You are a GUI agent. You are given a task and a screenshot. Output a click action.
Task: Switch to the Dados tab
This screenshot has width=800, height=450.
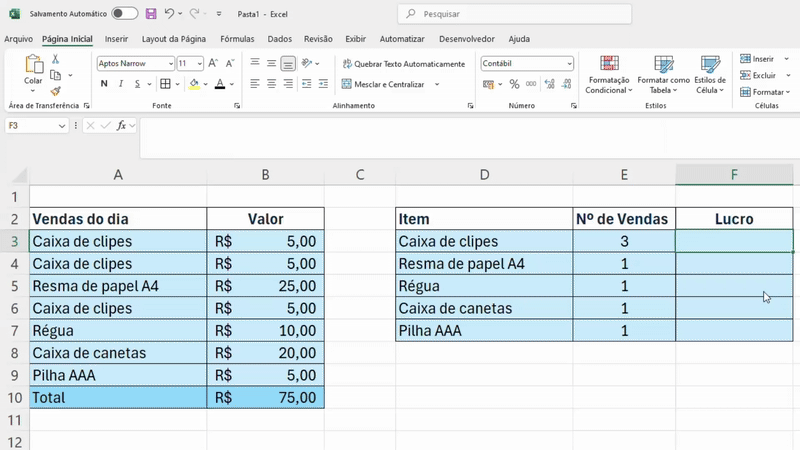click(x=280, y=39)
